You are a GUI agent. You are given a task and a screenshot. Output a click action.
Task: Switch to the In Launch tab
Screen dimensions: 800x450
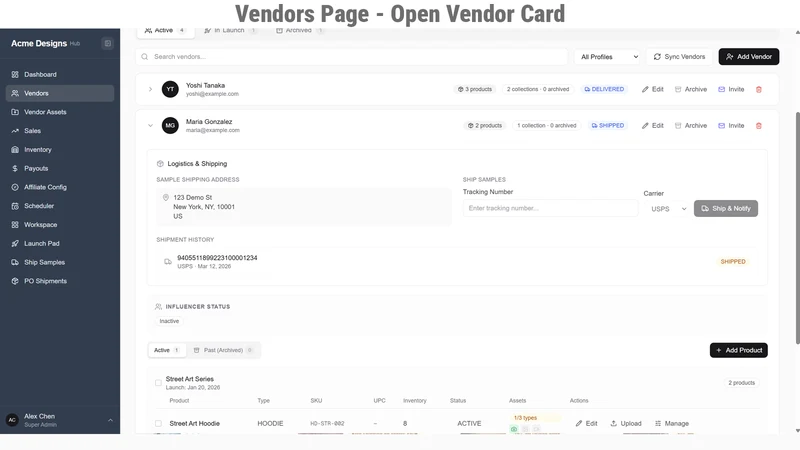(x=230, y=31)
